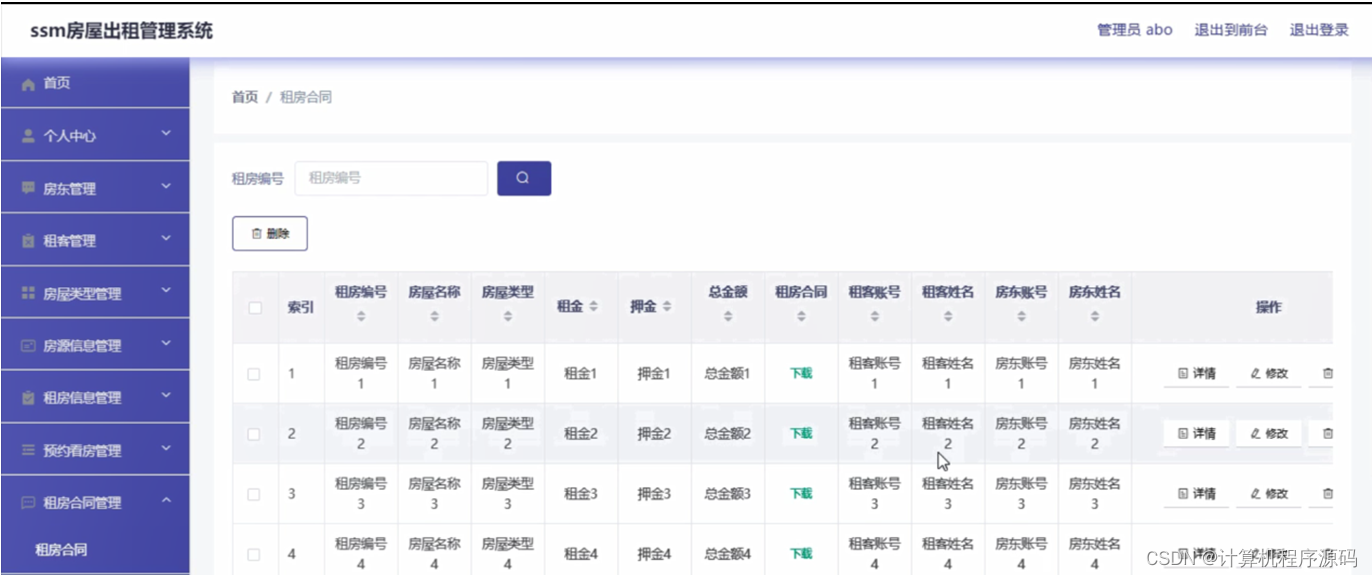
Task: Sort by 房屋名称 column arrows
Action: pyautogui.click(x=434, y=316)
